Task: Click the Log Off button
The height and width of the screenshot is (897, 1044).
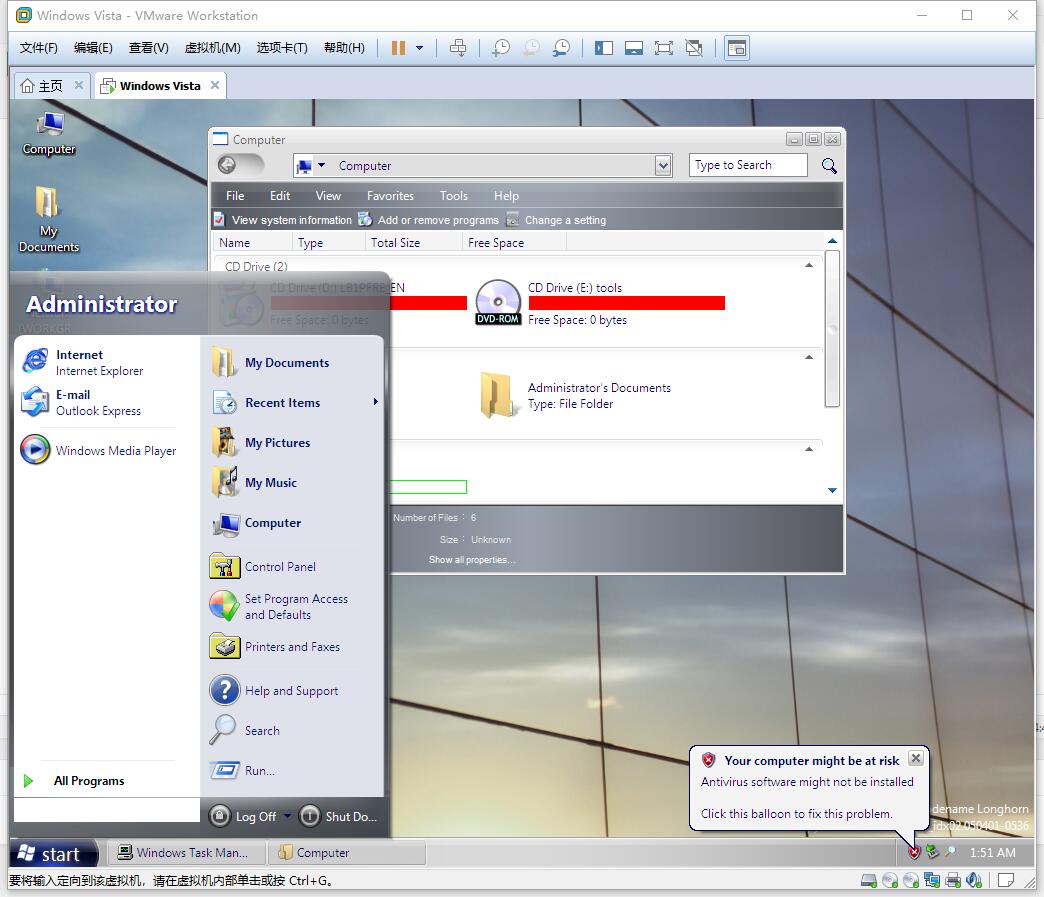Action: tap(244, 816)
